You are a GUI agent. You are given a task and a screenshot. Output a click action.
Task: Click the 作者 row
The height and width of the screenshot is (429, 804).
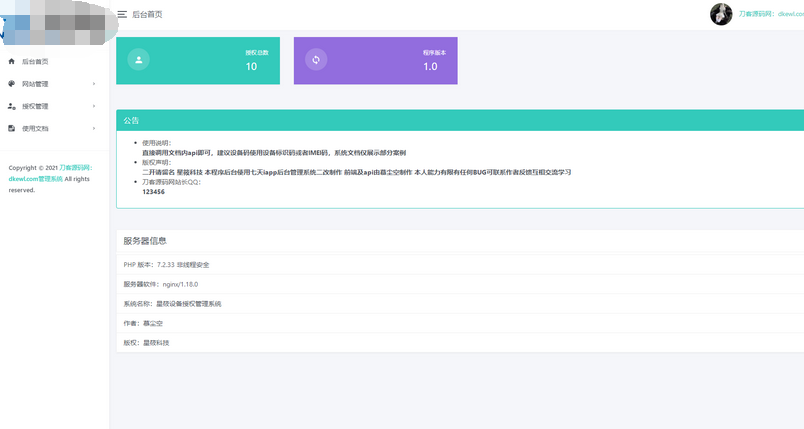(x=460, y=323)
